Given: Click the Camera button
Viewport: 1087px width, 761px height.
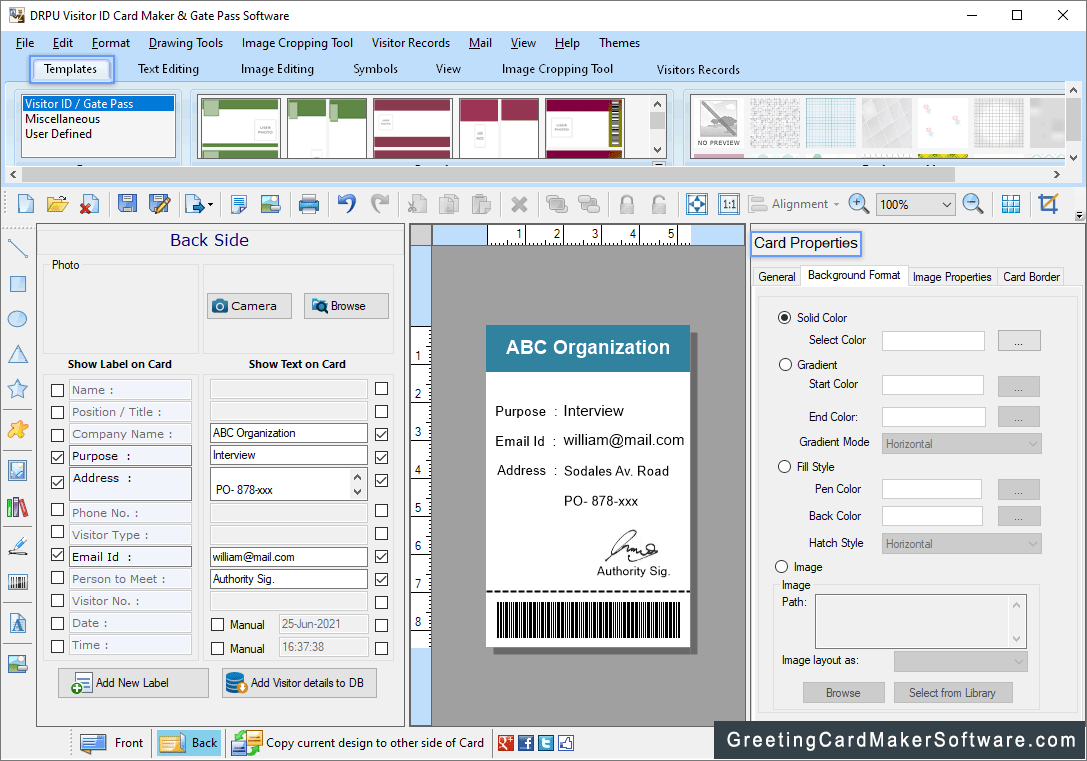Looking at the screenshot, I should pyautogui.click(x=250, y=306).
